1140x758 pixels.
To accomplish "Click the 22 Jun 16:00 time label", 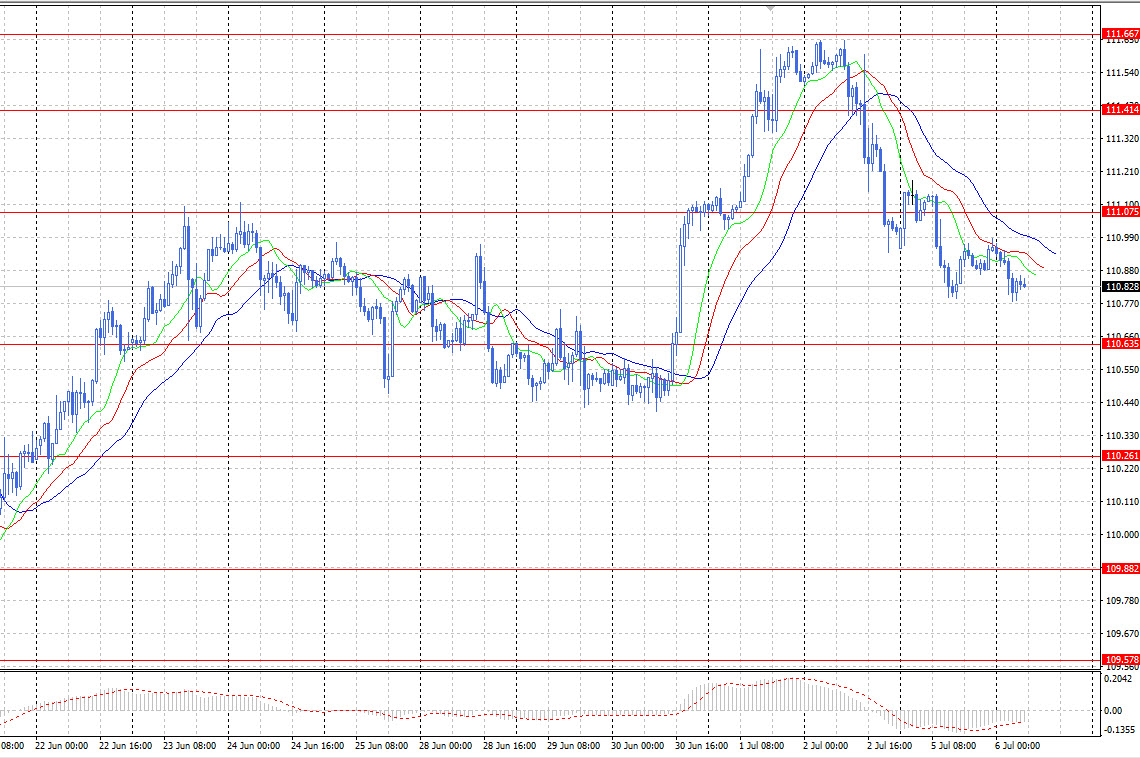I will click(126, 746).
